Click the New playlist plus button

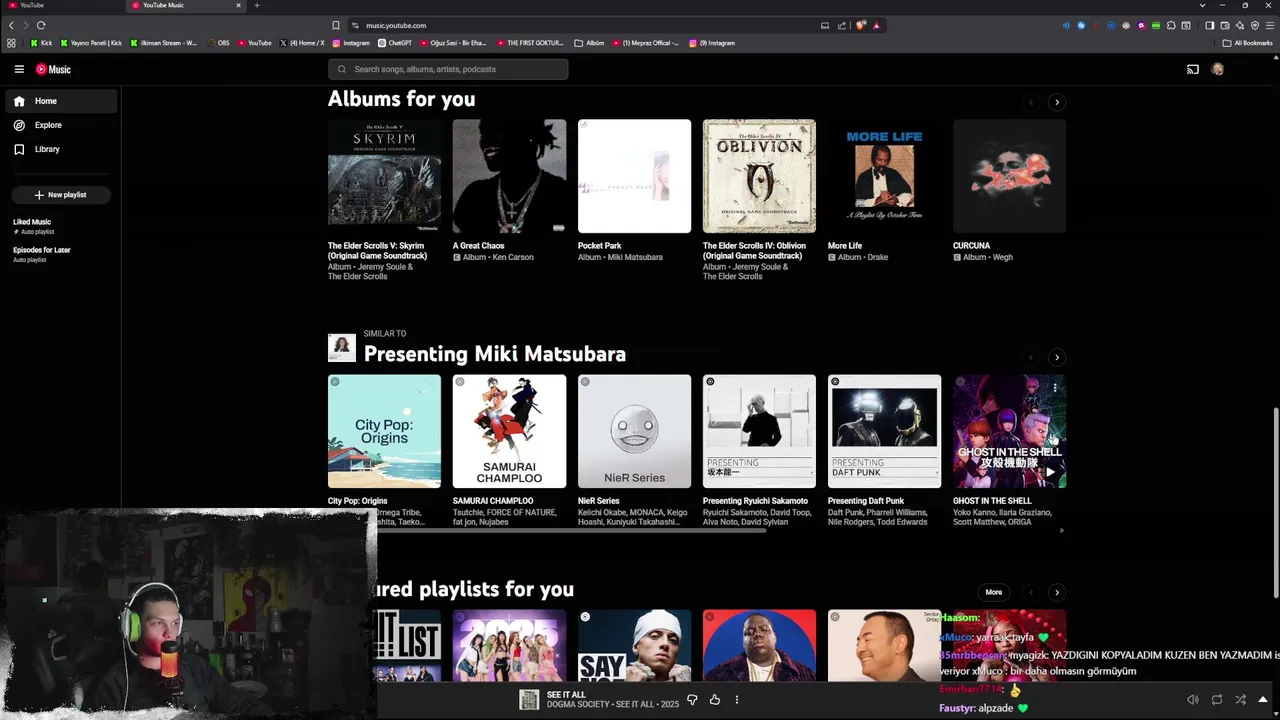[x=61, y=195]
